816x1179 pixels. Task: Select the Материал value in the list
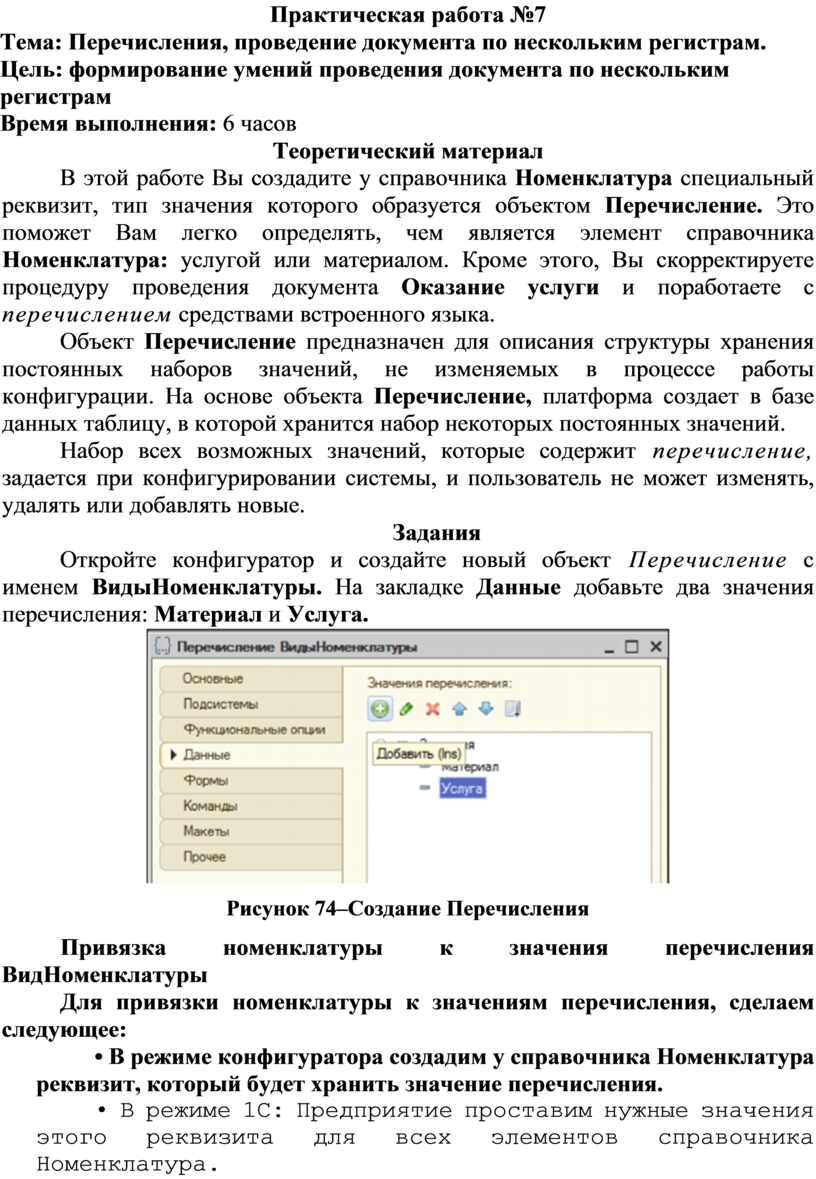click(470, 767)
